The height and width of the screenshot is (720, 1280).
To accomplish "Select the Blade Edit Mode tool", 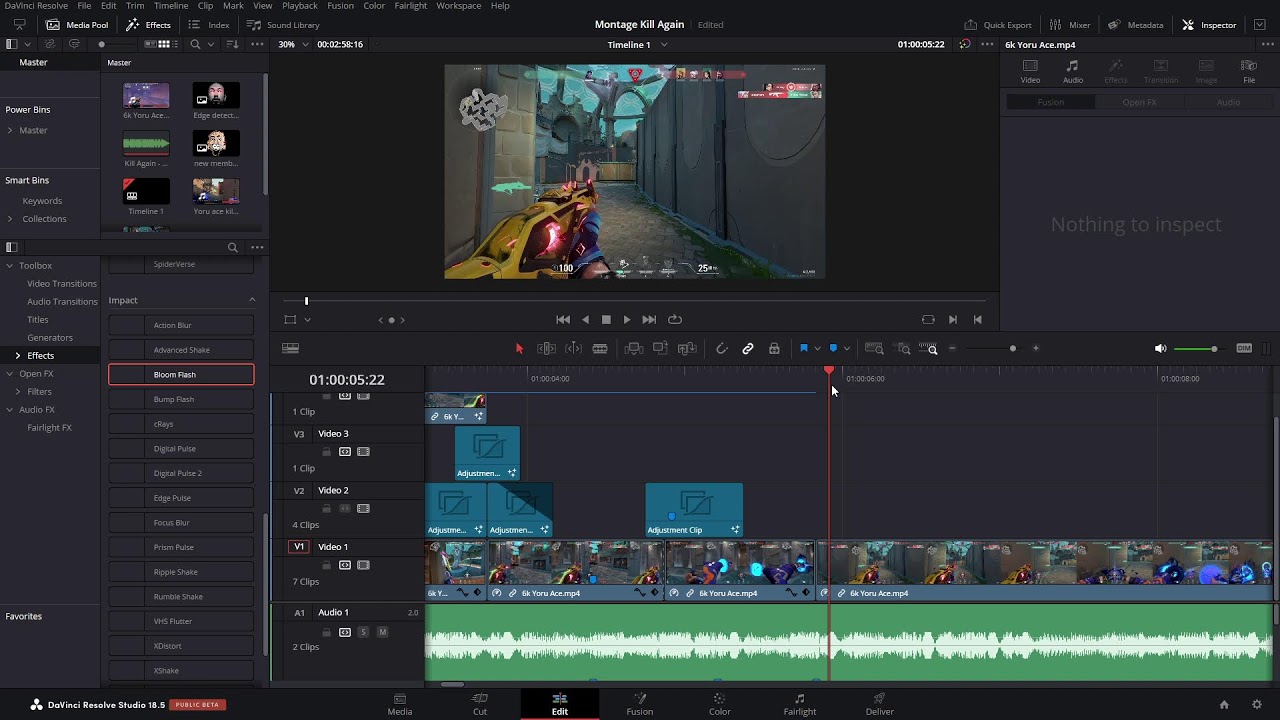I will (600, 348).
